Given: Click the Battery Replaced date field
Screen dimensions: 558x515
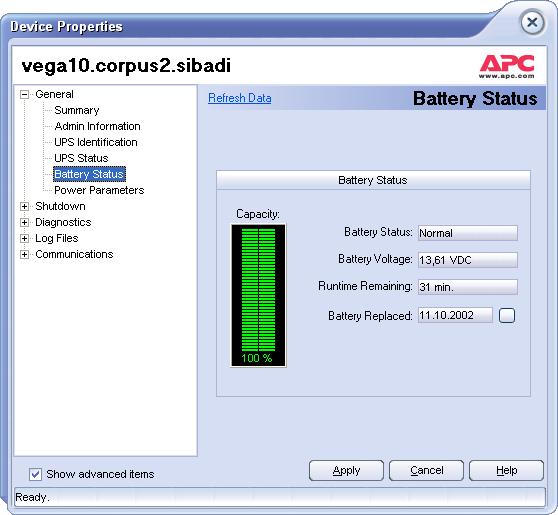Looking at the screenshot, I should pos(455,315).
